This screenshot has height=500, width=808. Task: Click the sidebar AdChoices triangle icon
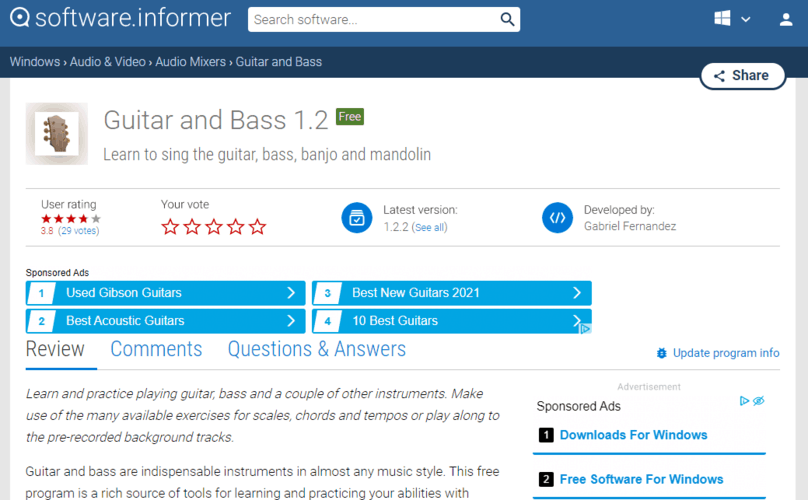(744, 401)
